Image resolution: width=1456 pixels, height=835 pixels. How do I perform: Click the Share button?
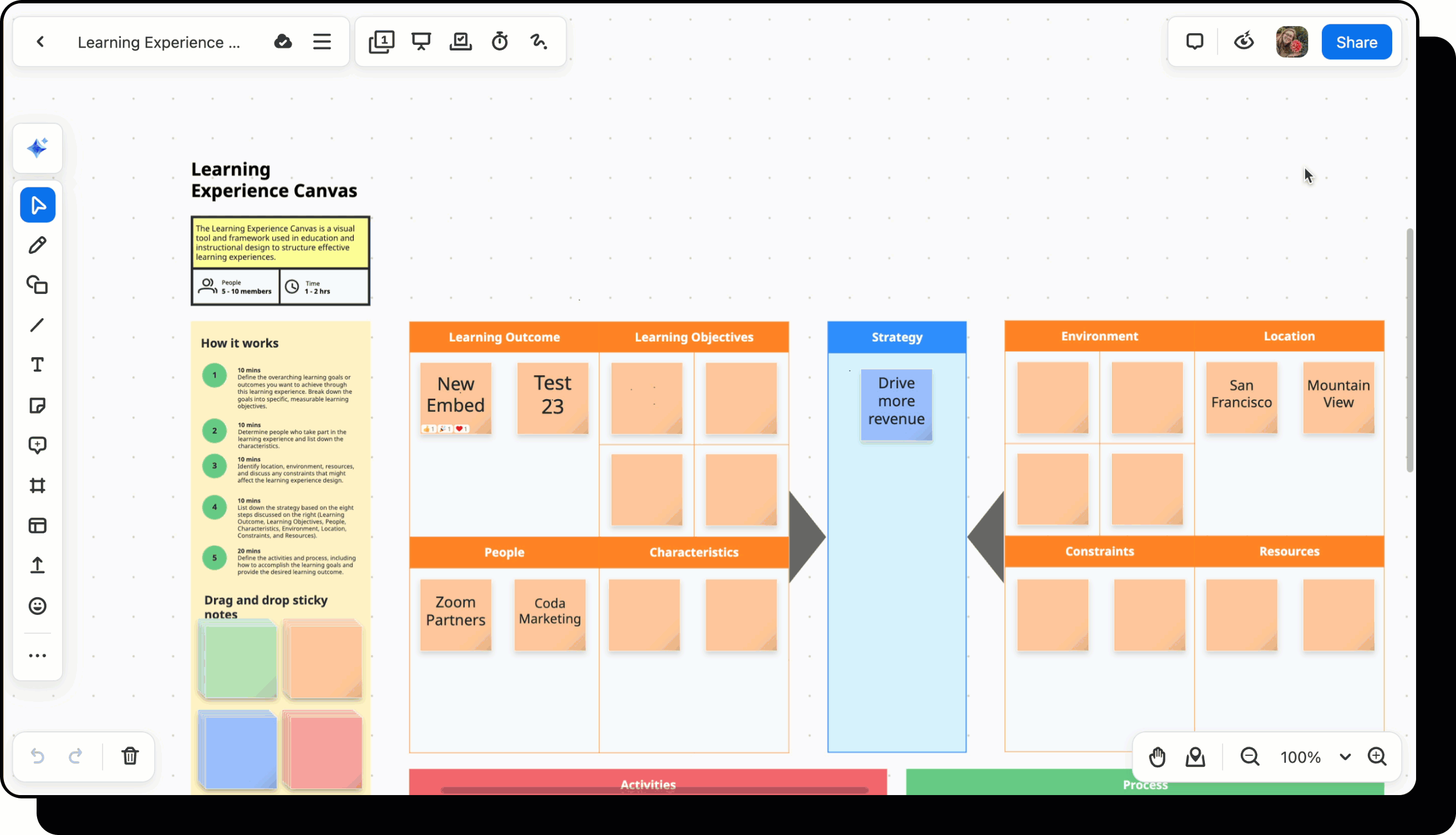(1357, 41)
